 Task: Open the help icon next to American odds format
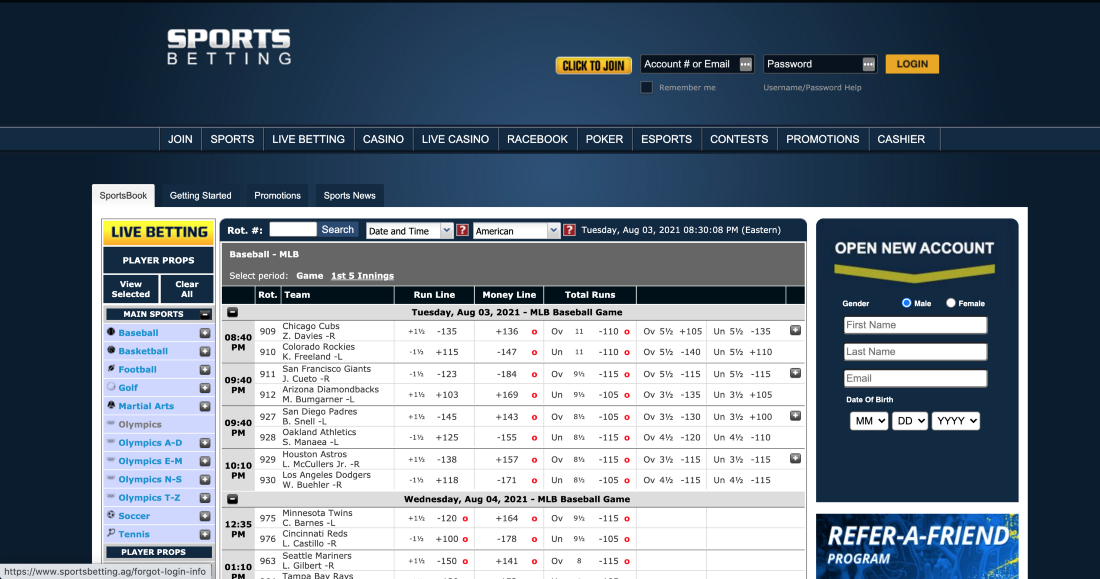pyautogui.click(x=569, y=230)
